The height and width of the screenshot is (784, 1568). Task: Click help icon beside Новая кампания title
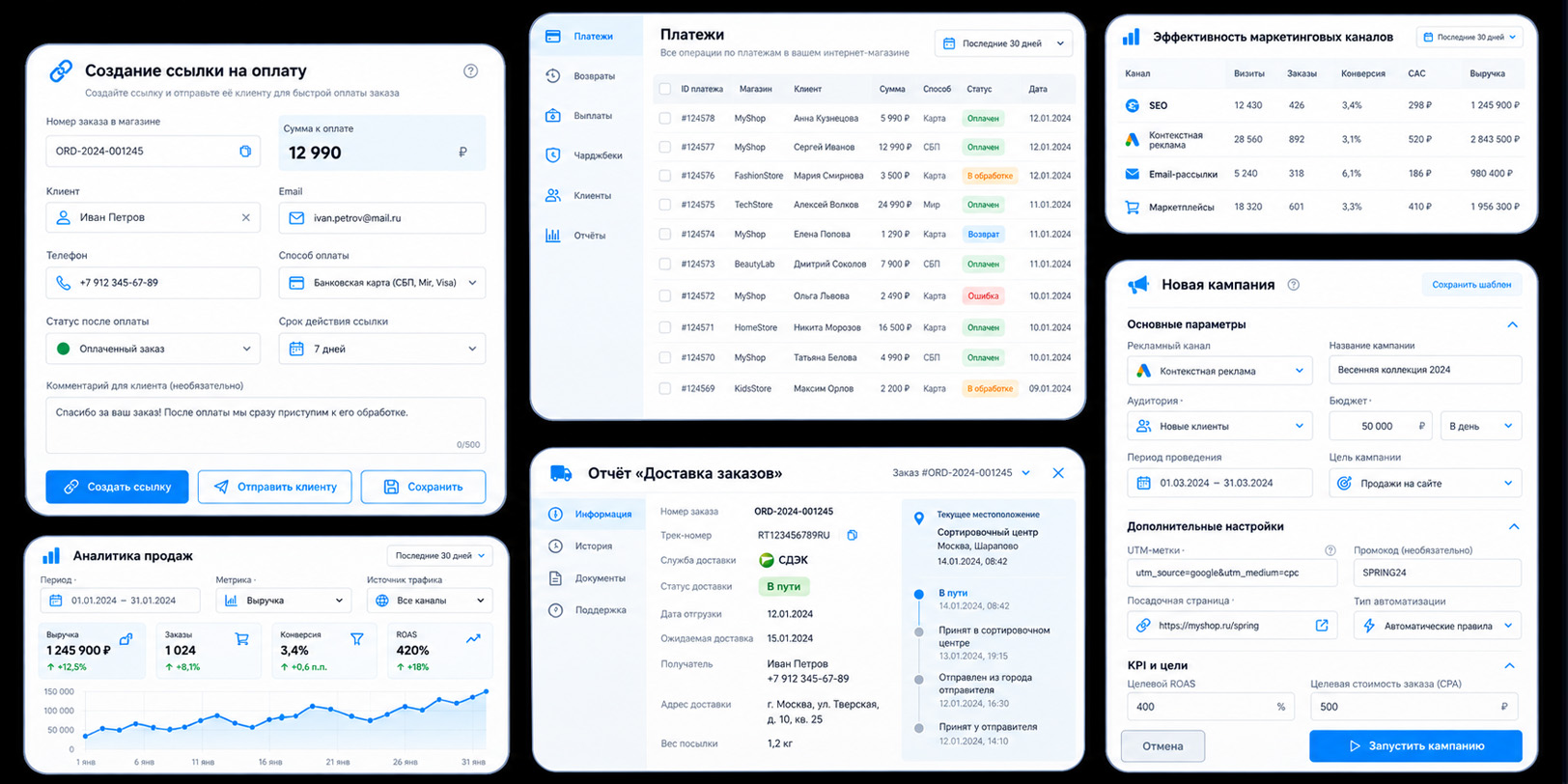[1294, 285]
